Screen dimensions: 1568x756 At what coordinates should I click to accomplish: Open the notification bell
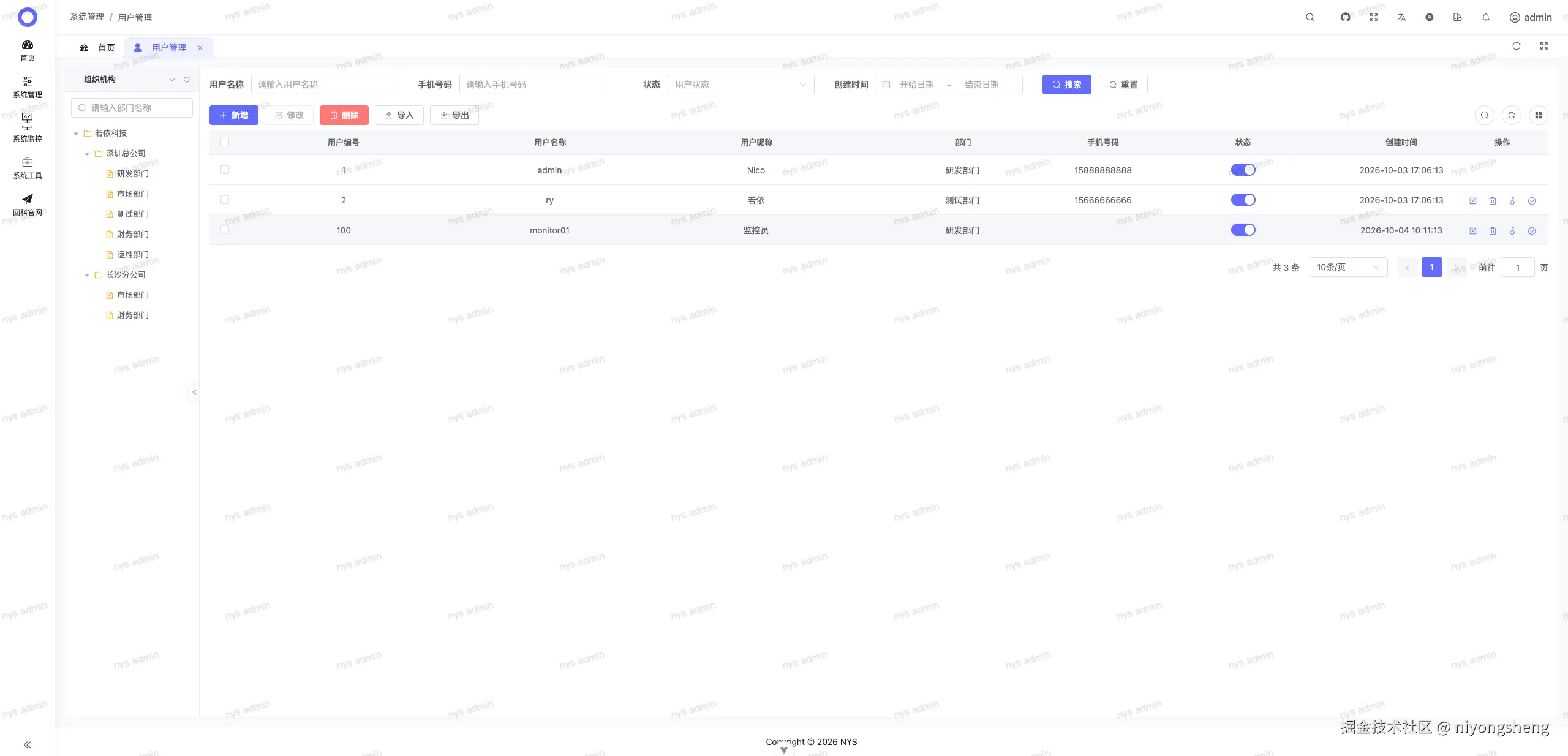[1485, 17]
